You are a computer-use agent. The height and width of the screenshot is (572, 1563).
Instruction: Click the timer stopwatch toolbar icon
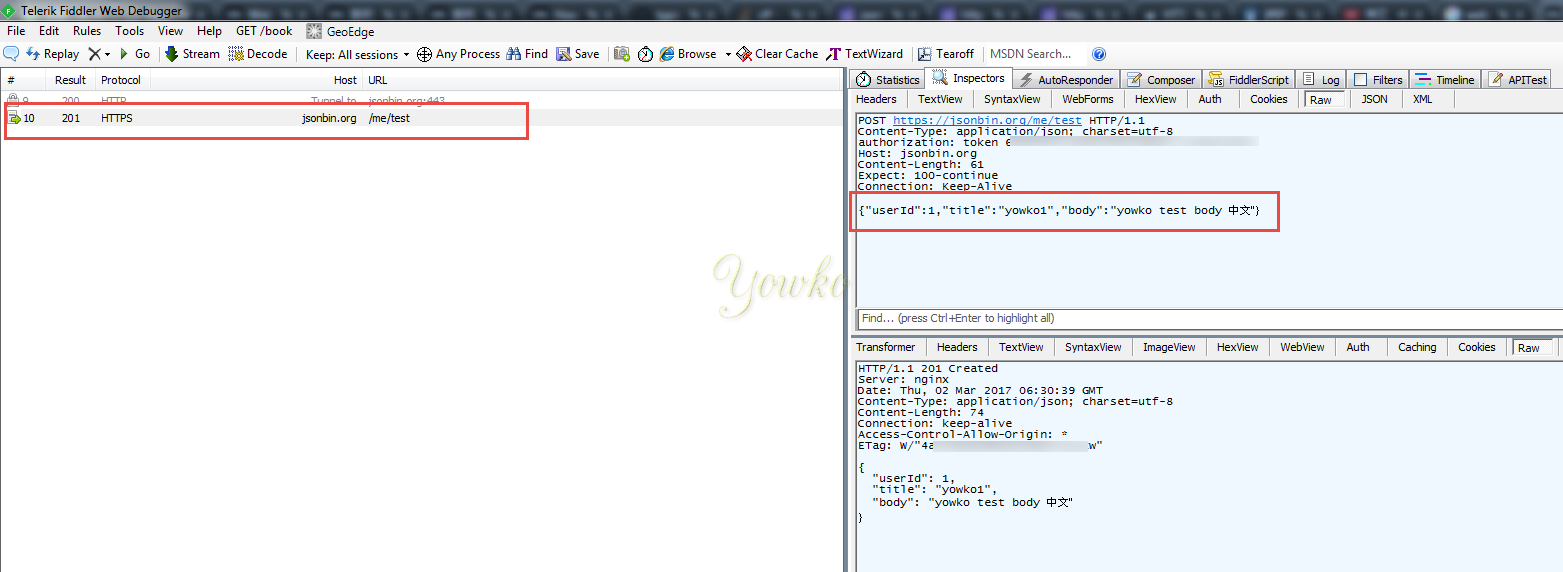(x=645, y=54)
